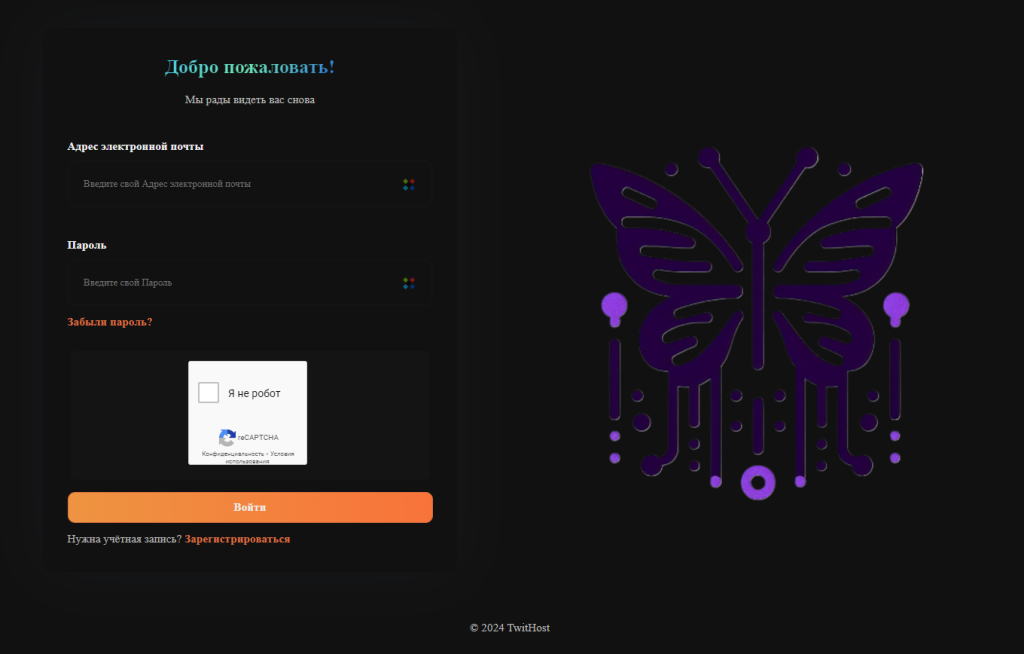Focus the email address input field
Screen dimensions: 1024x654
249,184
